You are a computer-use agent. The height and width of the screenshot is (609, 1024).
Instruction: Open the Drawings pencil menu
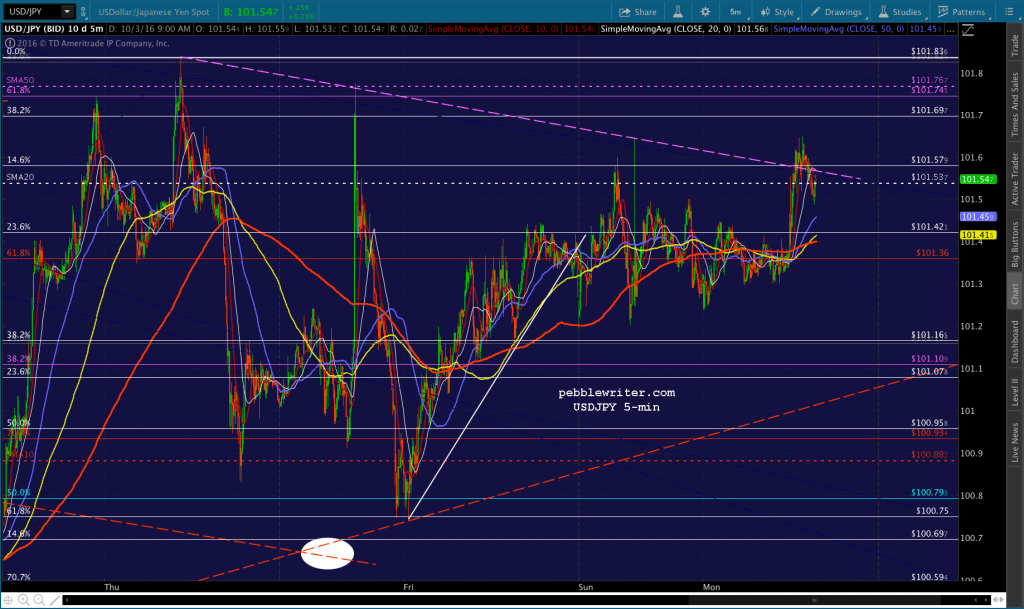(x=837, y=12)
